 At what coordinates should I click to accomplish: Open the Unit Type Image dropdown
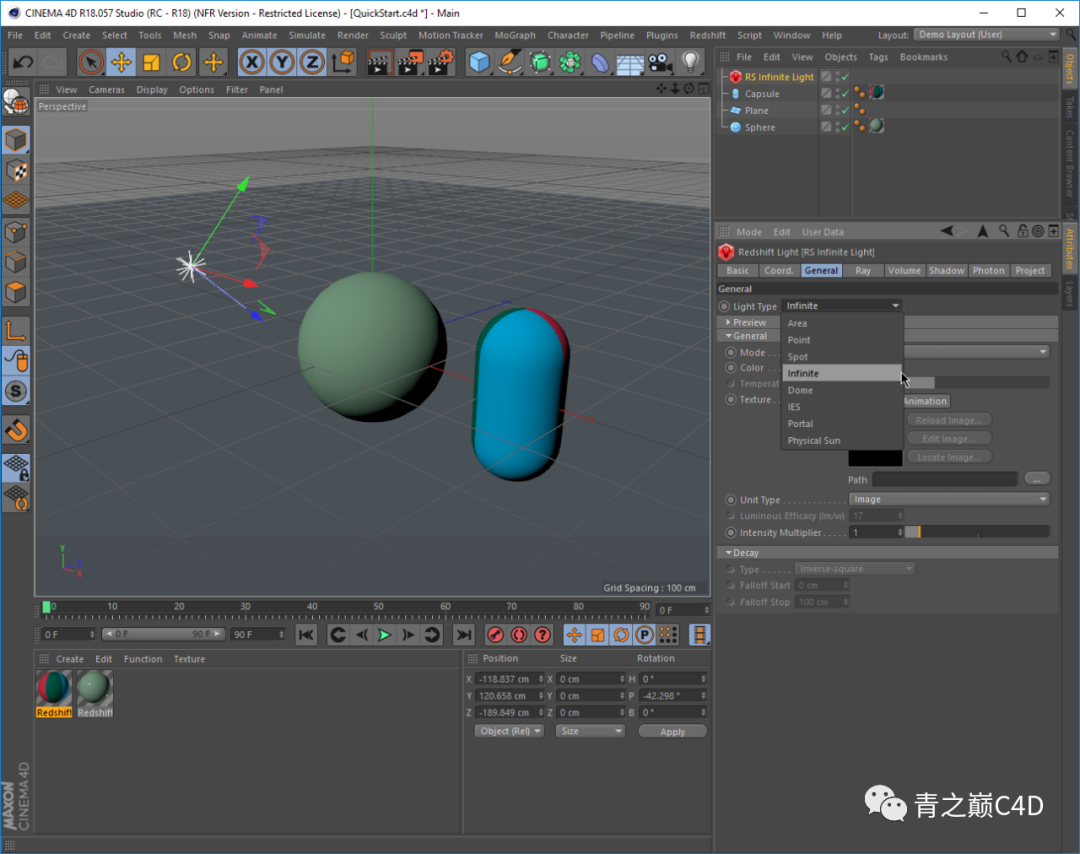(x=949, y=499)
